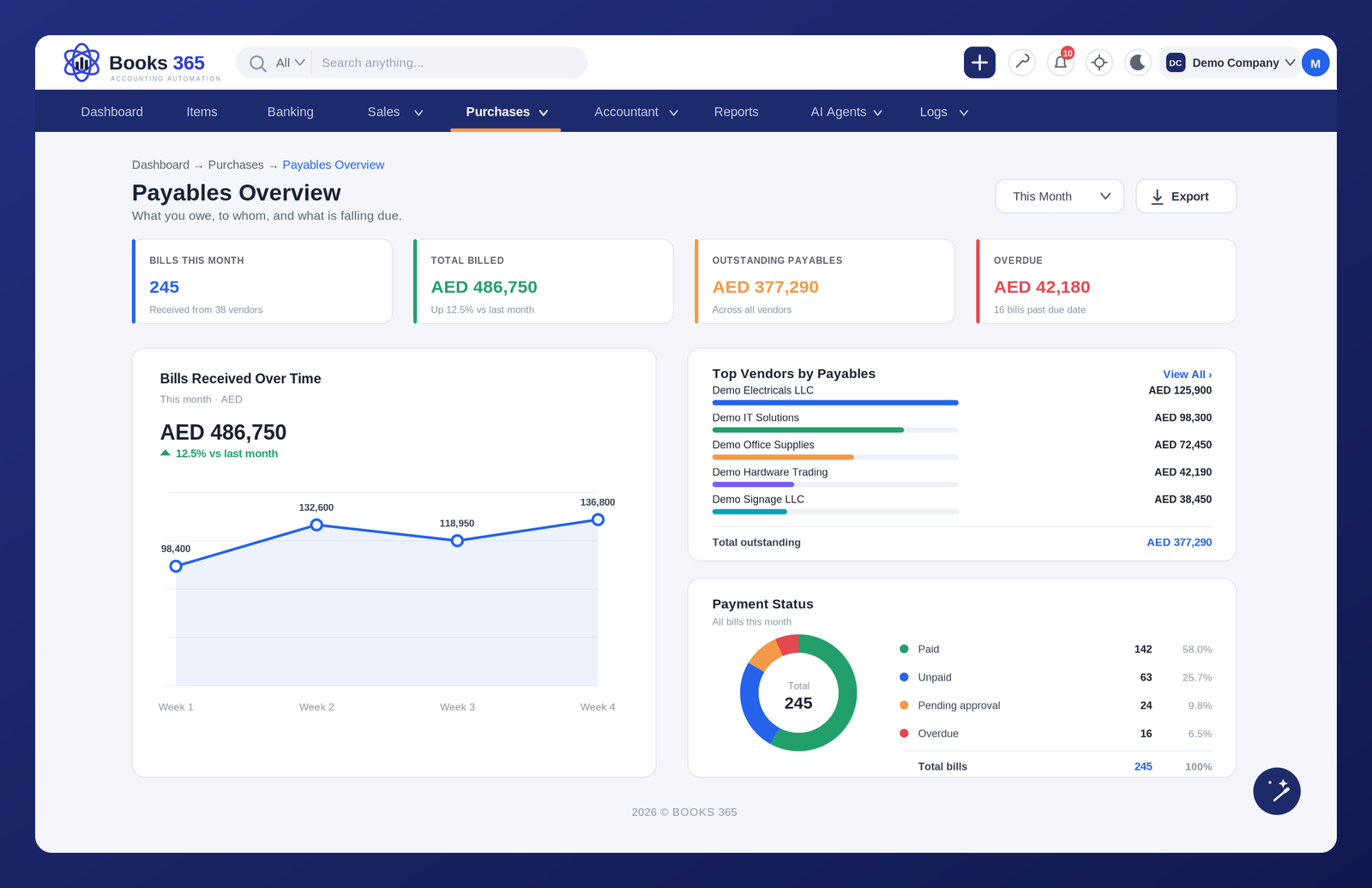Screen dimensions: 1372x888
Task: Open the wrench tools icon
Action: (x=1022, y=63)
